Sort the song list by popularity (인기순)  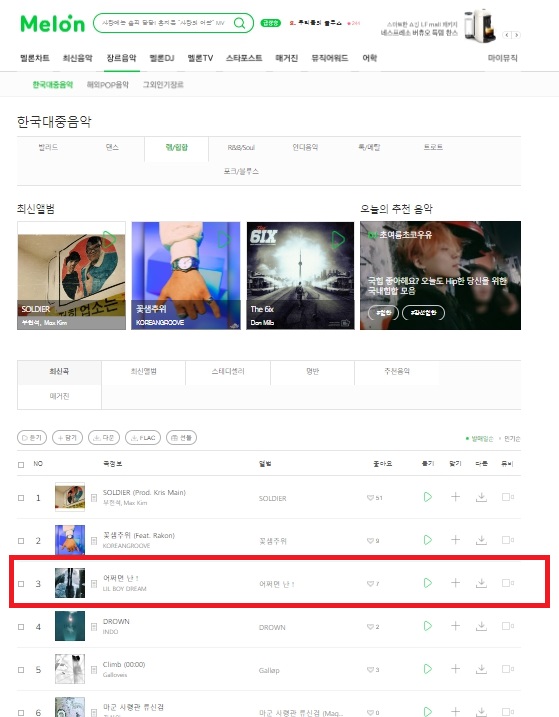pos(511,439)
